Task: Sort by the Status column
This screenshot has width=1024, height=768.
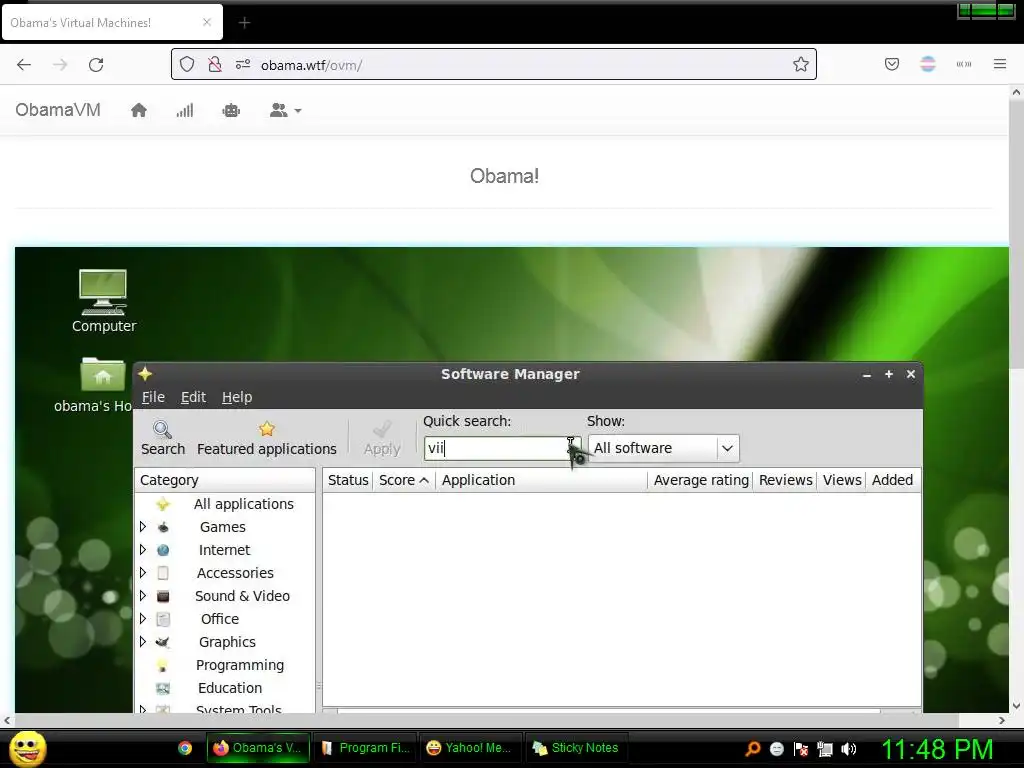Action: point(347,480)
